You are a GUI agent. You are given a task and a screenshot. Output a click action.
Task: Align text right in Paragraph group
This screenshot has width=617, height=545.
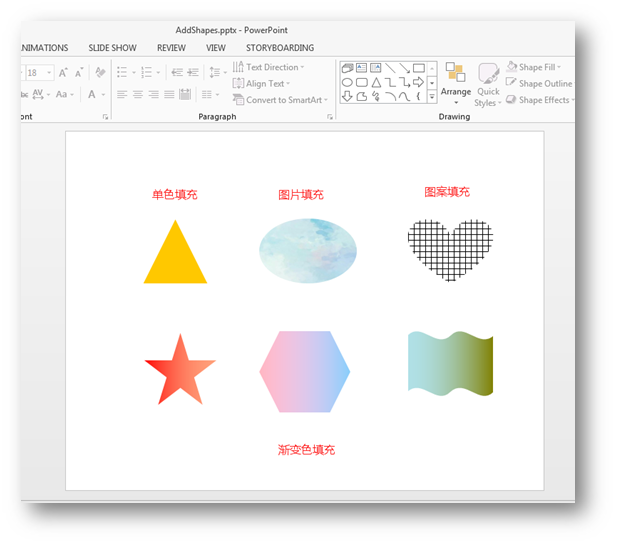click(153, 94)
